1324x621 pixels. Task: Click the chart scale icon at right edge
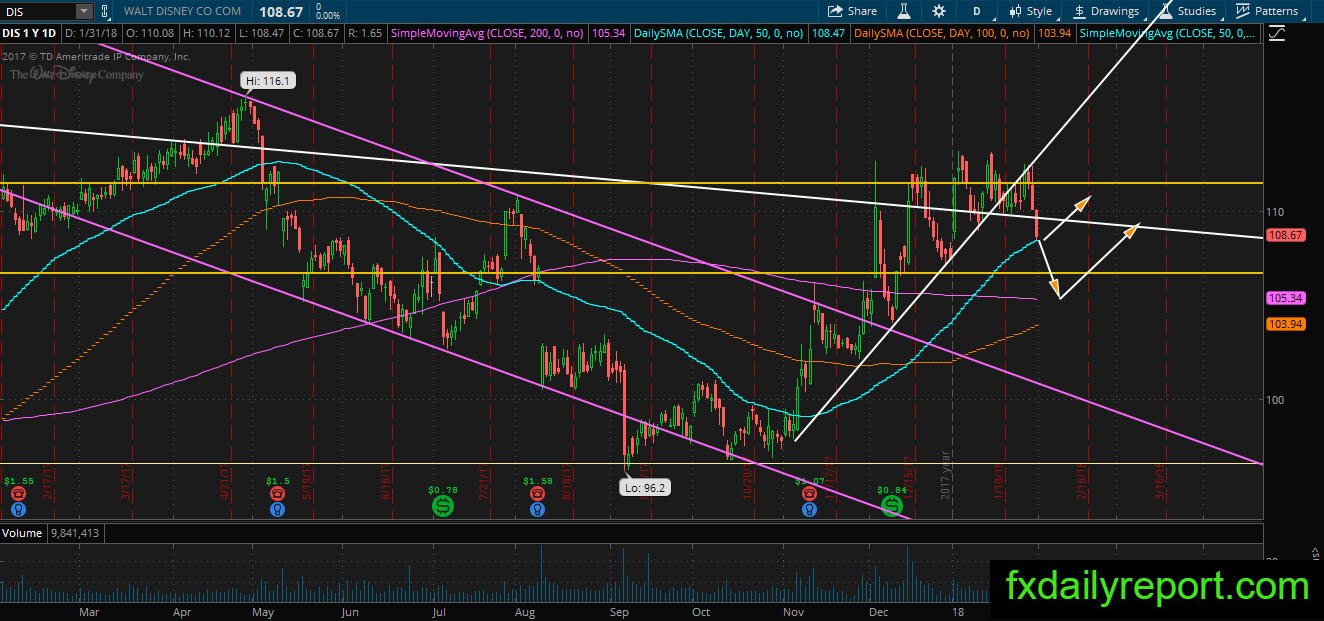1275,33
